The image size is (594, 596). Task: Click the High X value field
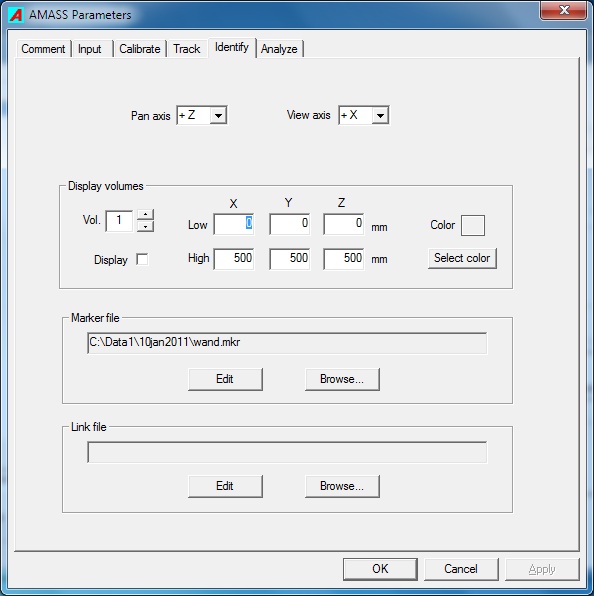(234, 259)
